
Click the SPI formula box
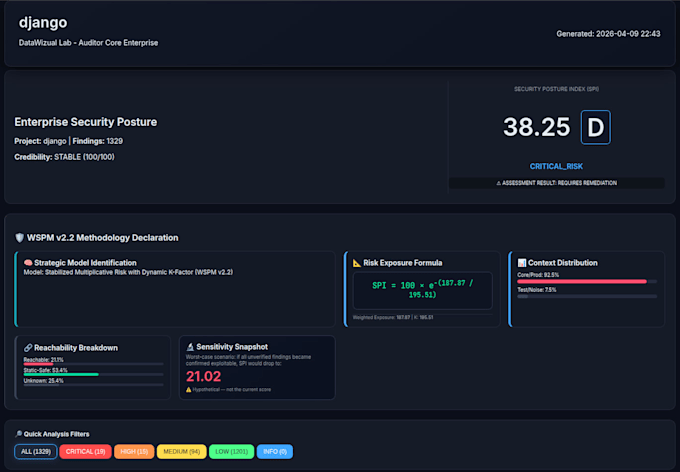tap(422, 290)
